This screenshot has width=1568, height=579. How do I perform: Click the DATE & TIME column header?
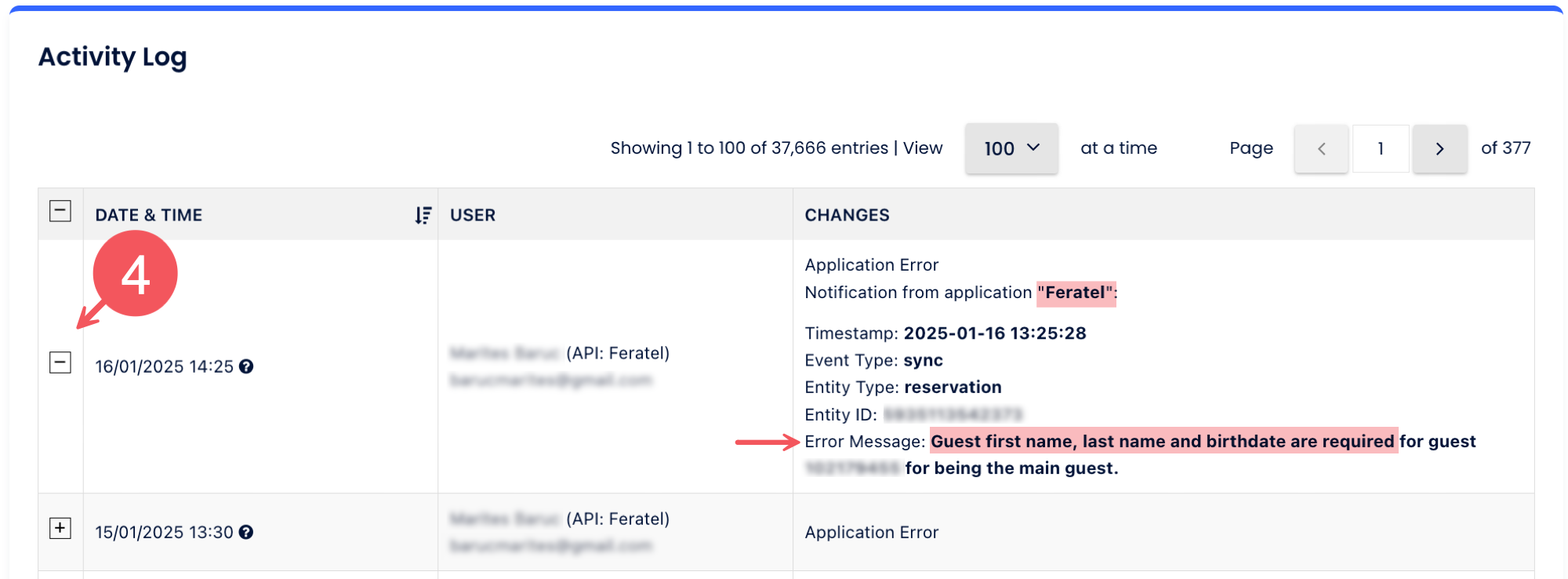tap(149, 215)
